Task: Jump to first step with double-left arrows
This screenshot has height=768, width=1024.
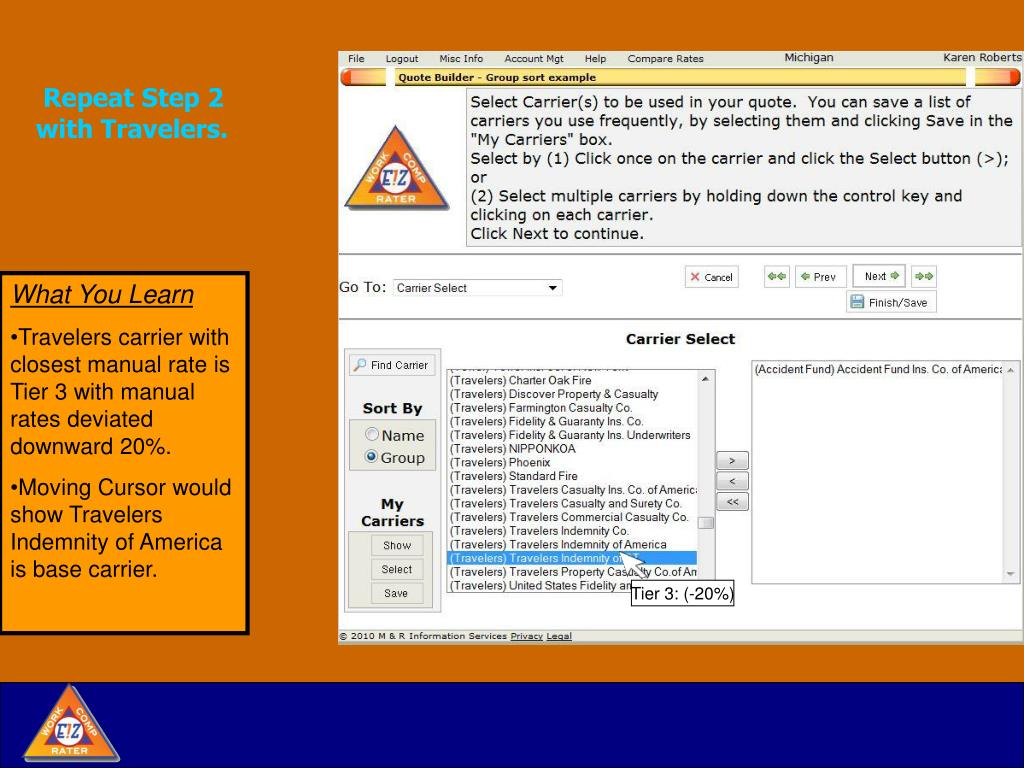Action: (777, 276)
